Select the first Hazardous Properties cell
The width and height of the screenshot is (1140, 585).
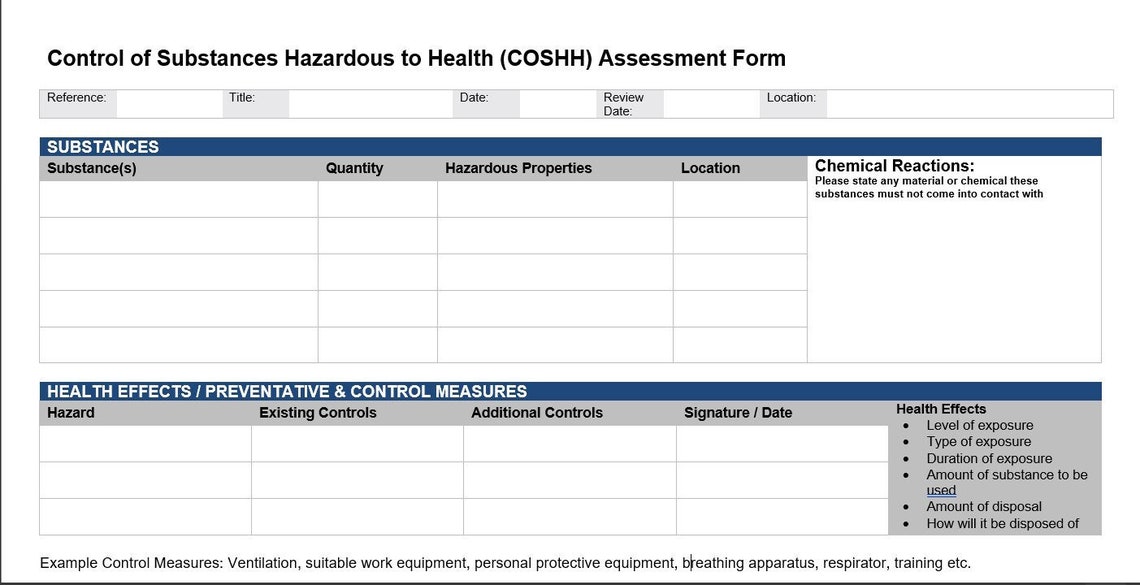[553, 199]
